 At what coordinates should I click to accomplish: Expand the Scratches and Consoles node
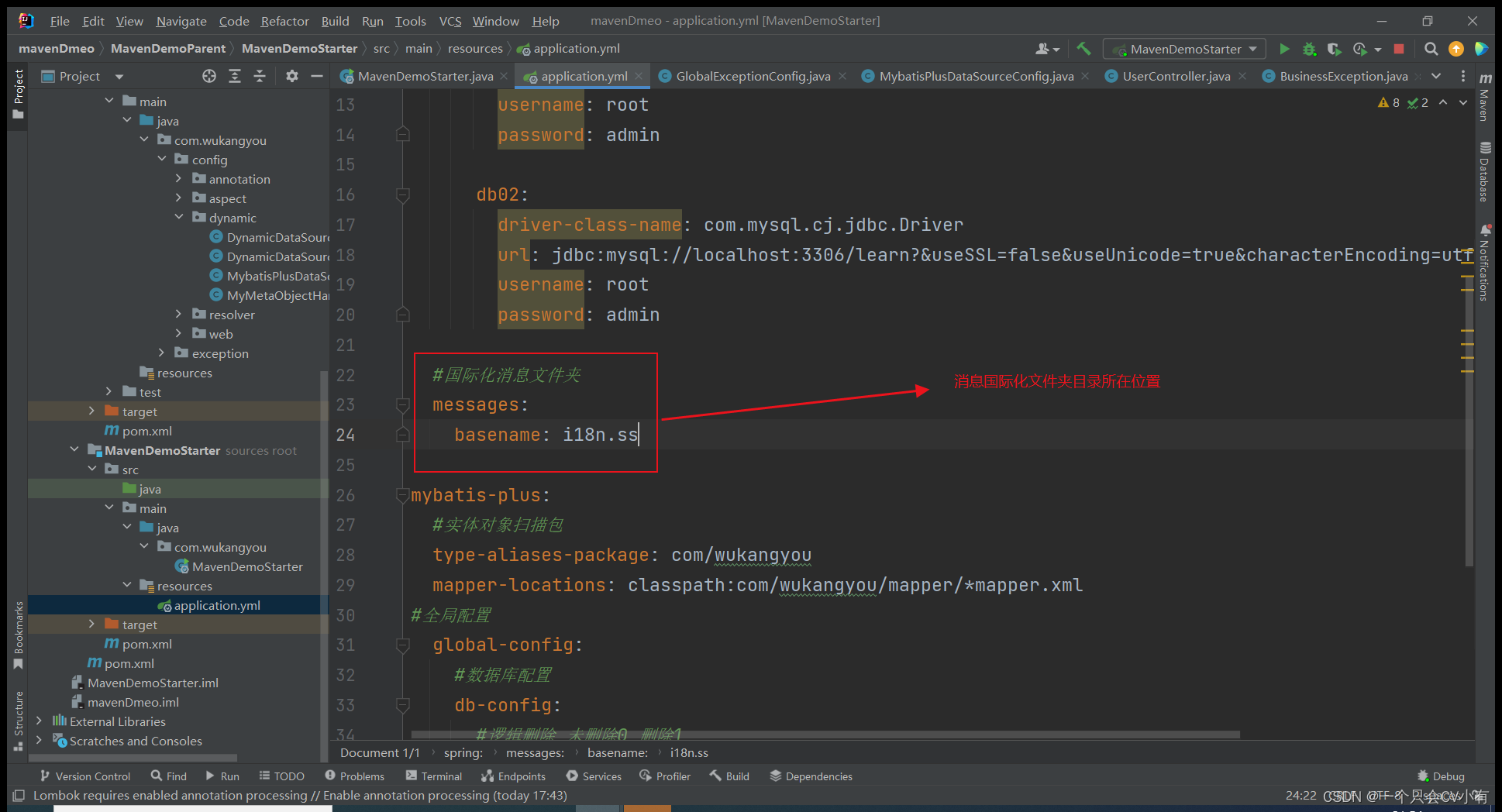[x=39, y=741]
